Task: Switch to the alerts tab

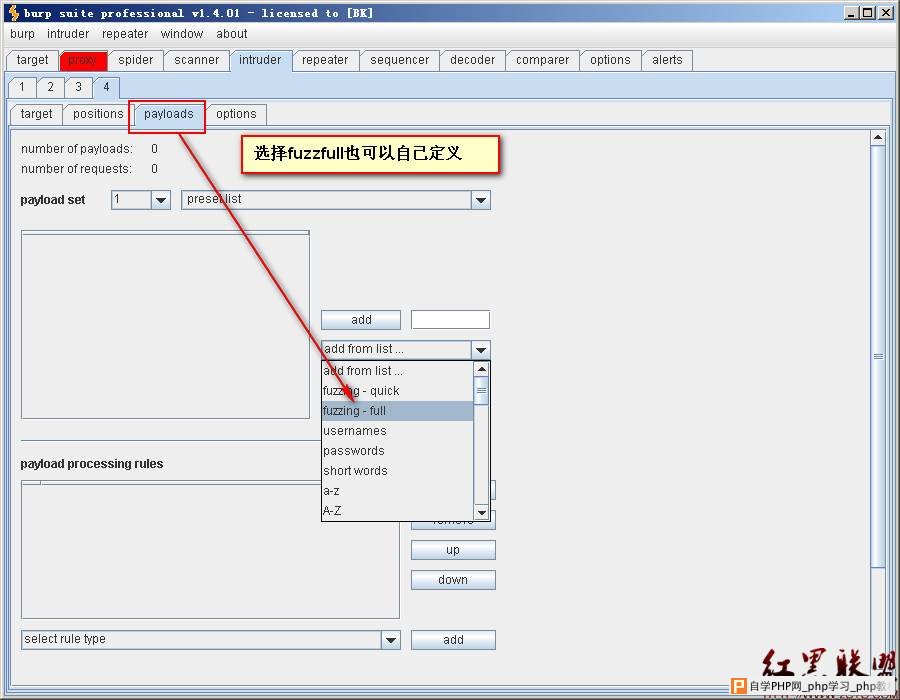Action: [x=667, y=60]
